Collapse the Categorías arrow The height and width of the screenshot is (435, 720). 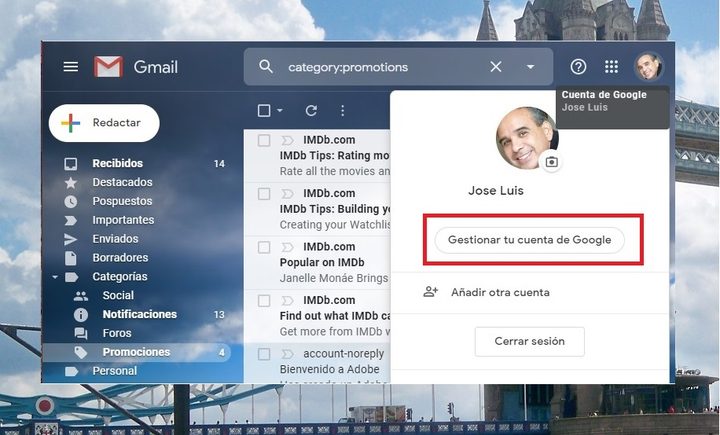[x=55, y=277]
